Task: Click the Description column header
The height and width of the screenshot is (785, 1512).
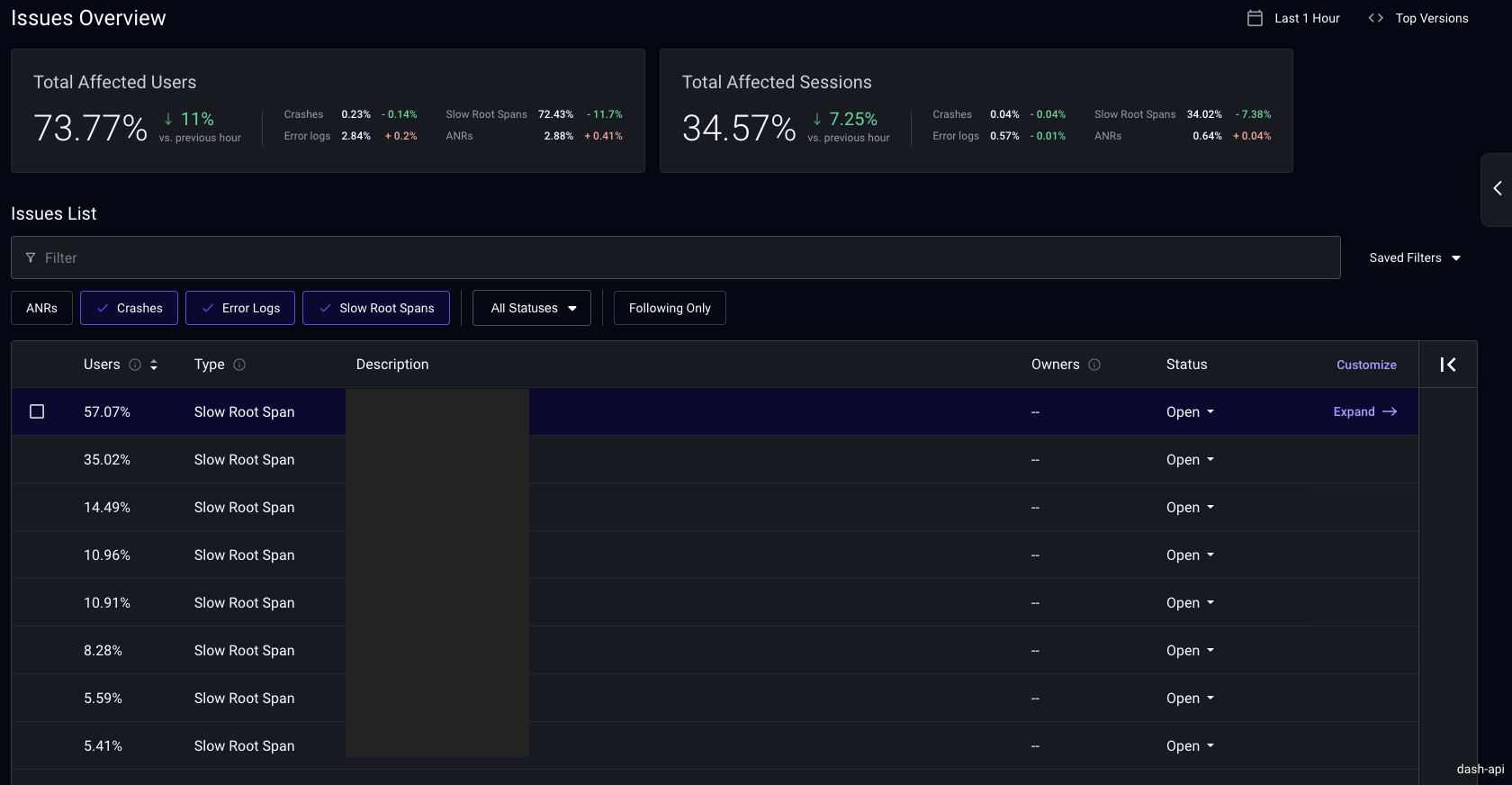Action: pos(392,365)
